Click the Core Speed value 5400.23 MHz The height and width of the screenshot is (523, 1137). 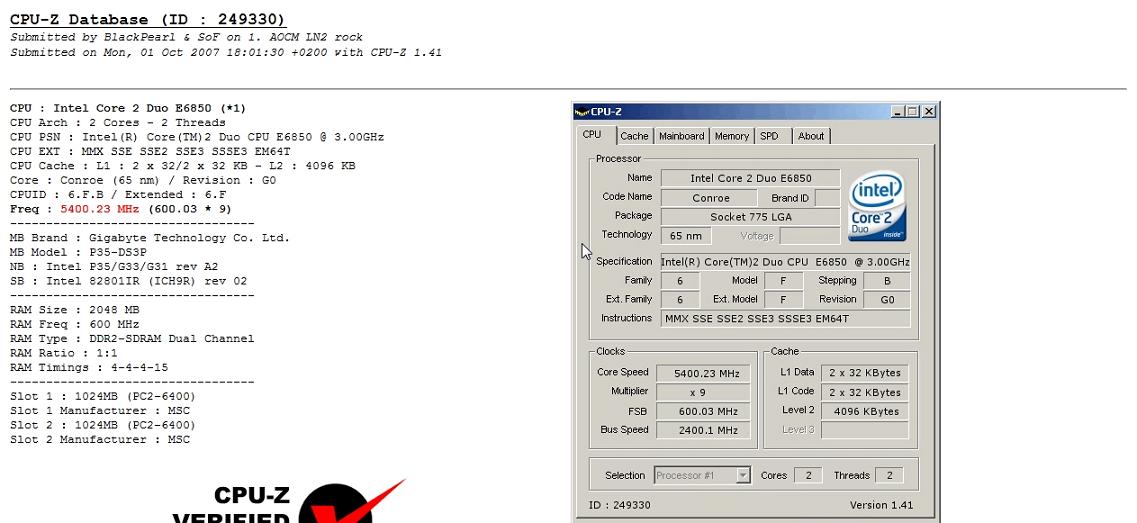coord(703,374)
